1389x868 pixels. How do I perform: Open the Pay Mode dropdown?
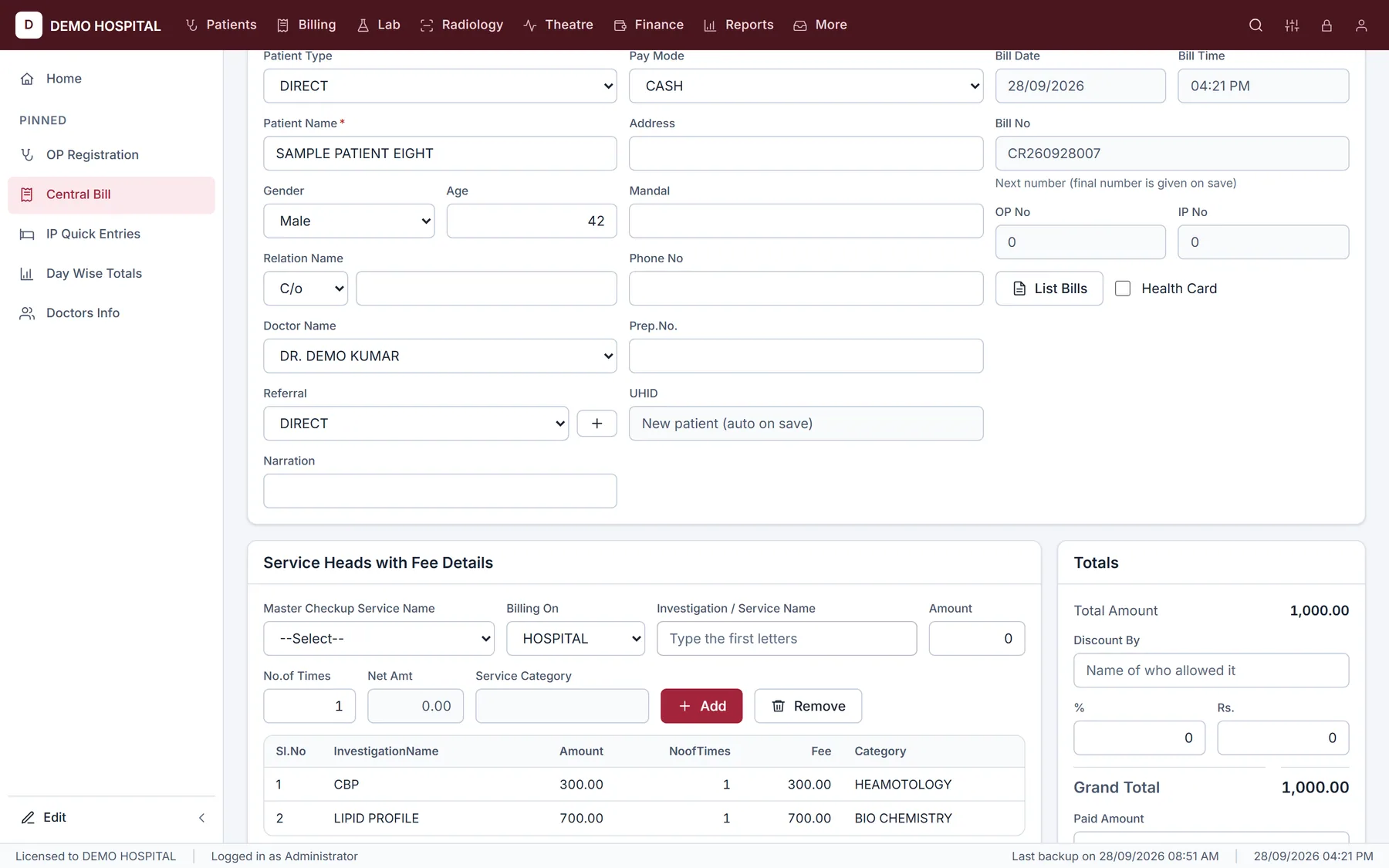point(806,86)
